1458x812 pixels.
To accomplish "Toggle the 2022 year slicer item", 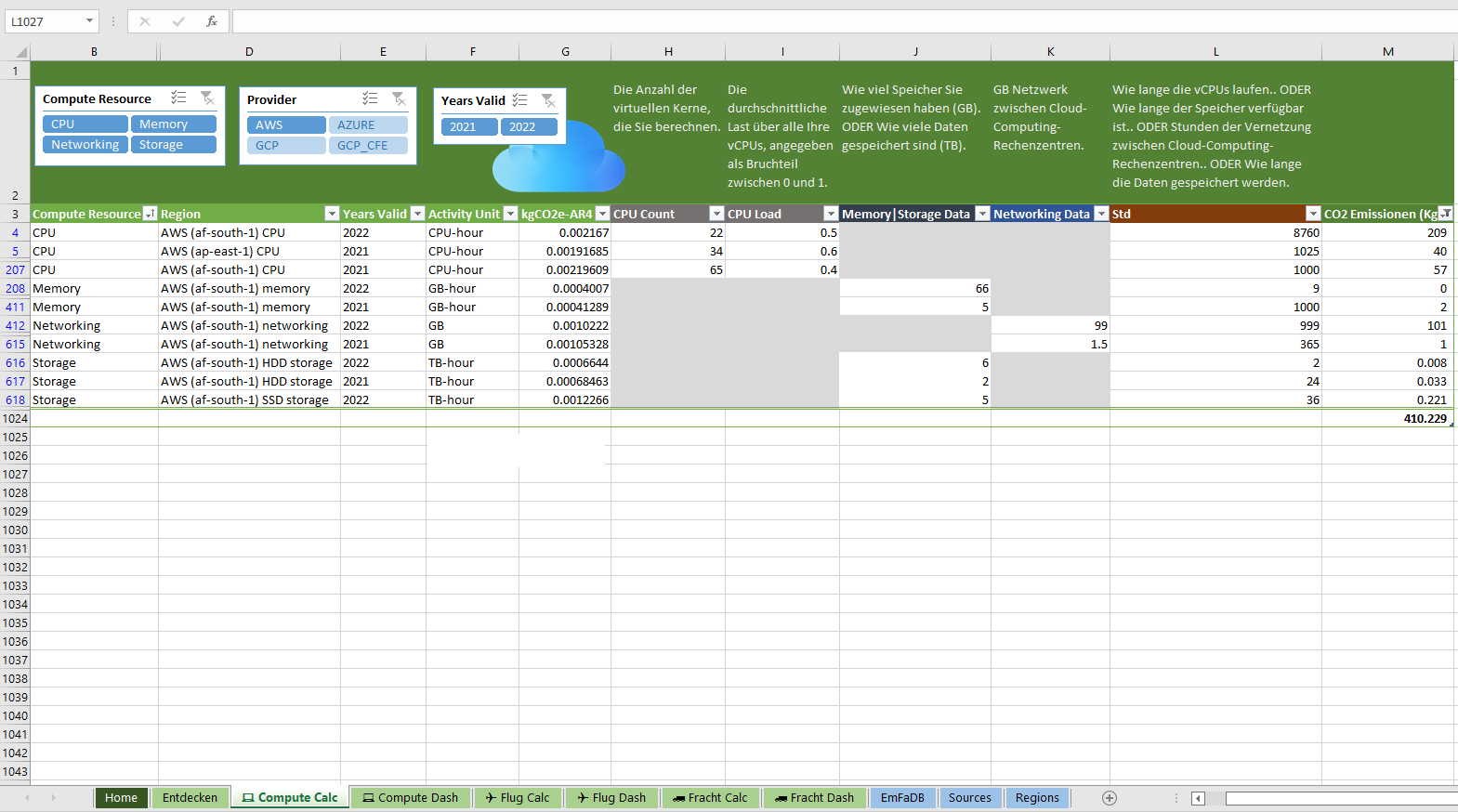I will 529,126.
